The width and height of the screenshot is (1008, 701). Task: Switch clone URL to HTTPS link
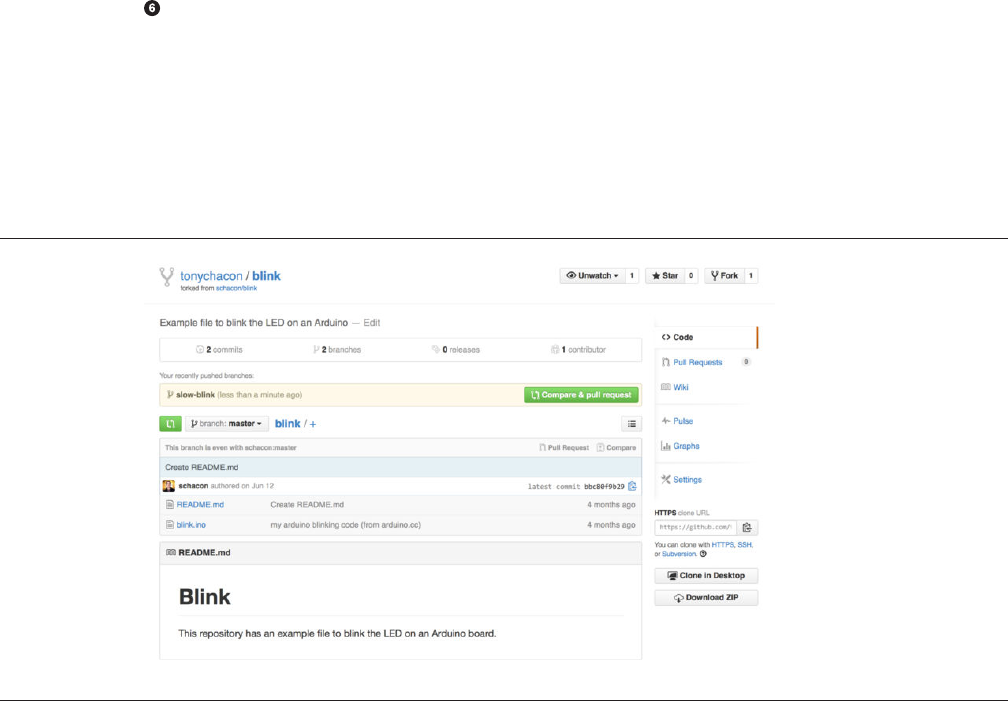click(x=722, y=545)
